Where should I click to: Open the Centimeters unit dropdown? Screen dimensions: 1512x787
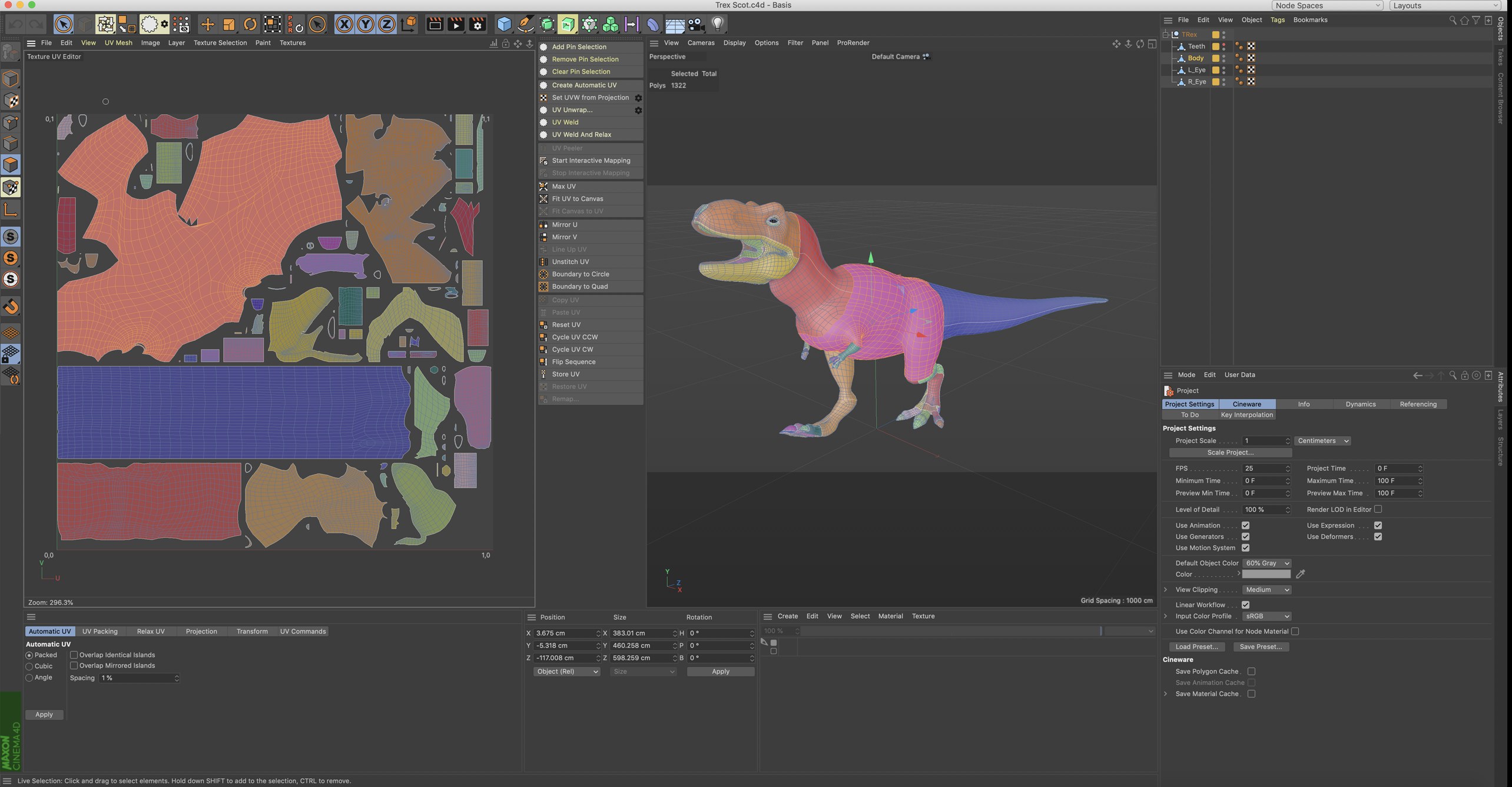(x=1322, y=441)
